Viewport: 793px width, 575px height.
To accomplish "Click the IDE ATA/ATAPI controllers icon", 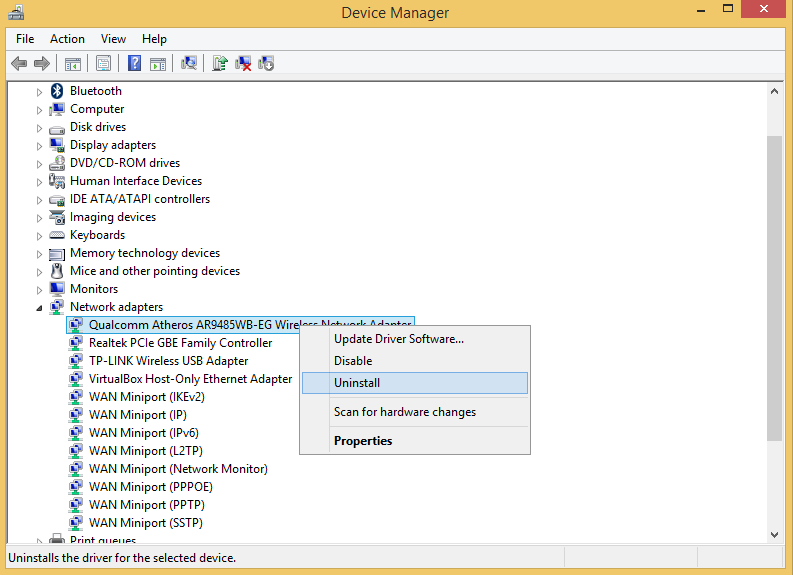I will [57, 200].
